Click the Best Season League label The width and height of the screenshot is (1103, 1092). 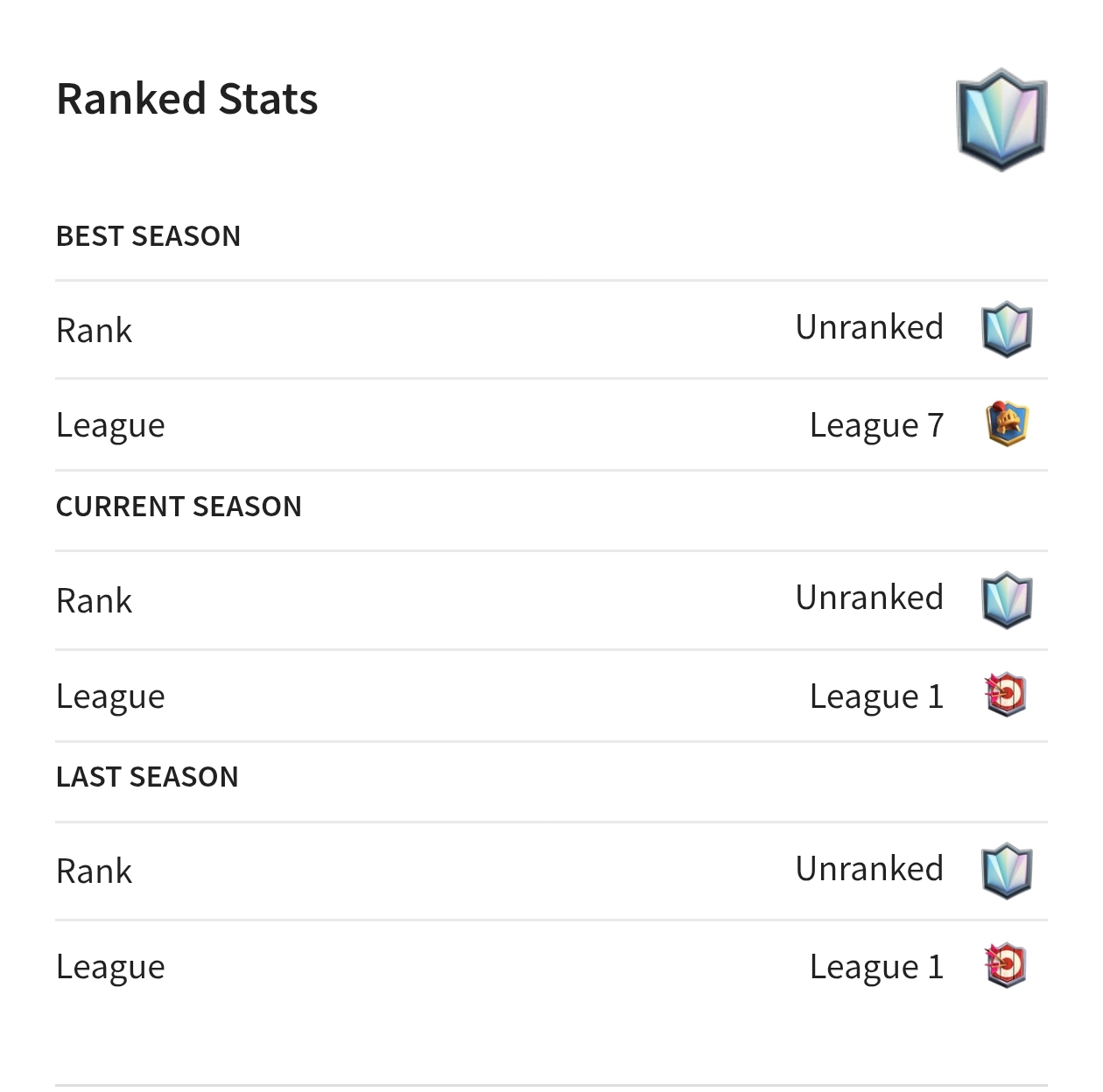click(110, 426)
